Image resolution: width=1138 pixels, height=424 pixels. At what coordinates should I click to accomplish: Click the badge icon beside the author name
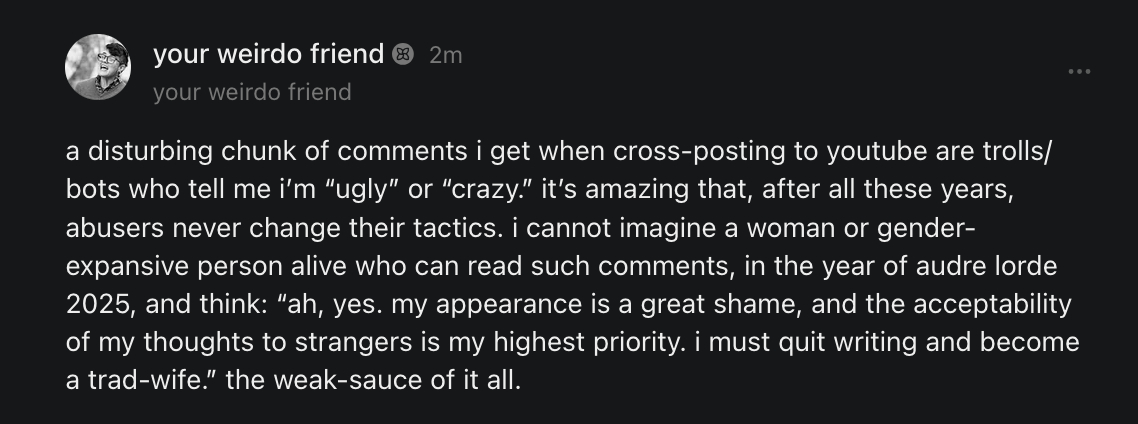pyautogui.click(x=403, y=55)
